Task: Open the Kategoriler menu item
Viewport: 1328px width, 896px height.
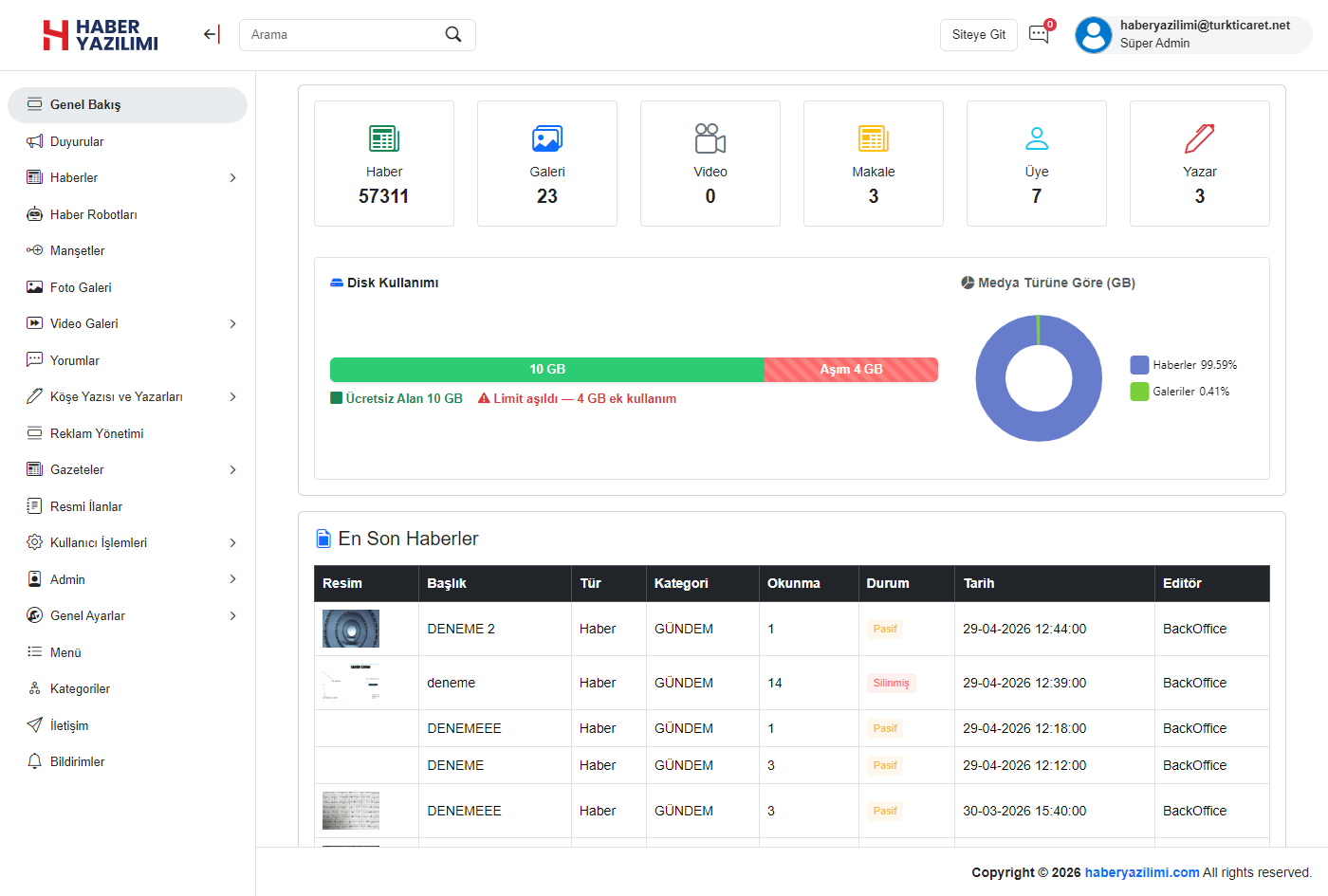Action: pyautogui.click(x=127, y=689)
